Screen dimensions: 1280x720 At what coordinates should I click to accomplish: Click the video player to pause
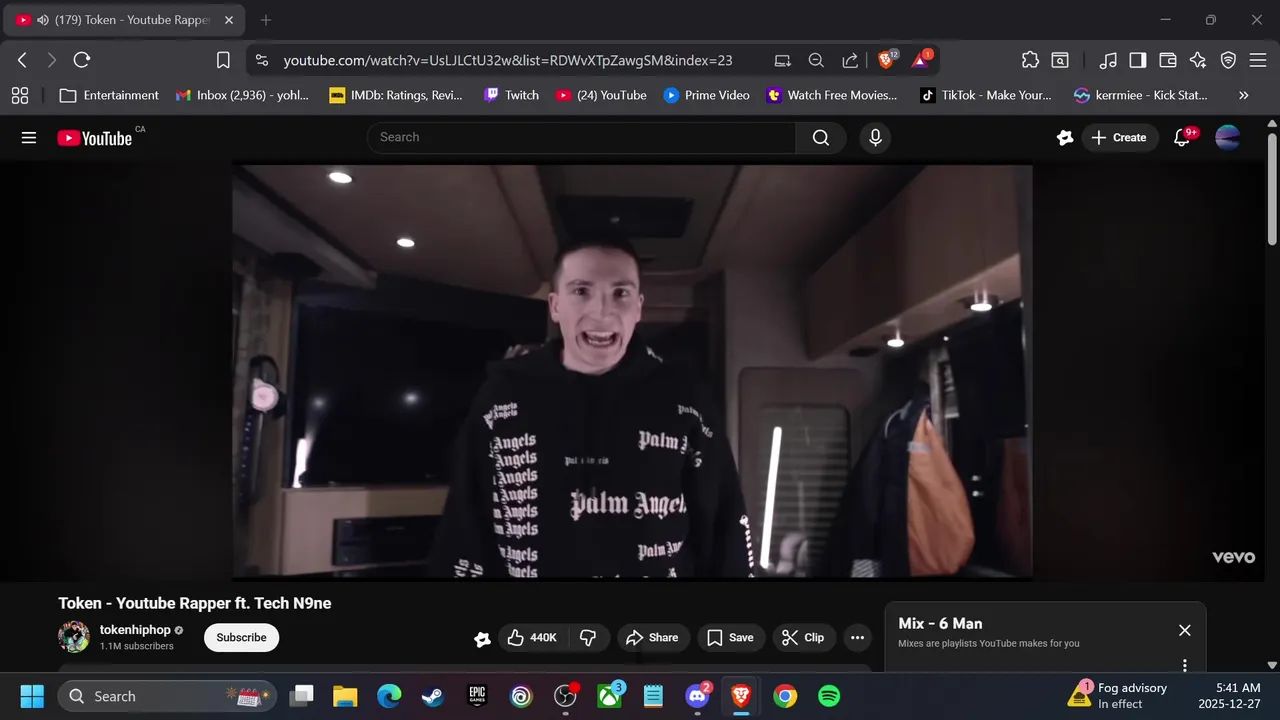(632, 372)
